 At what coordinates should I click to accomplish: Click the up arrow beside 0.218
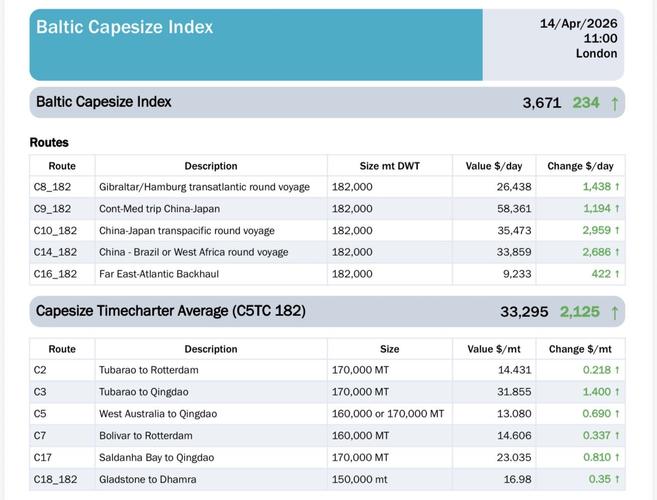click(x=617, y=370)
